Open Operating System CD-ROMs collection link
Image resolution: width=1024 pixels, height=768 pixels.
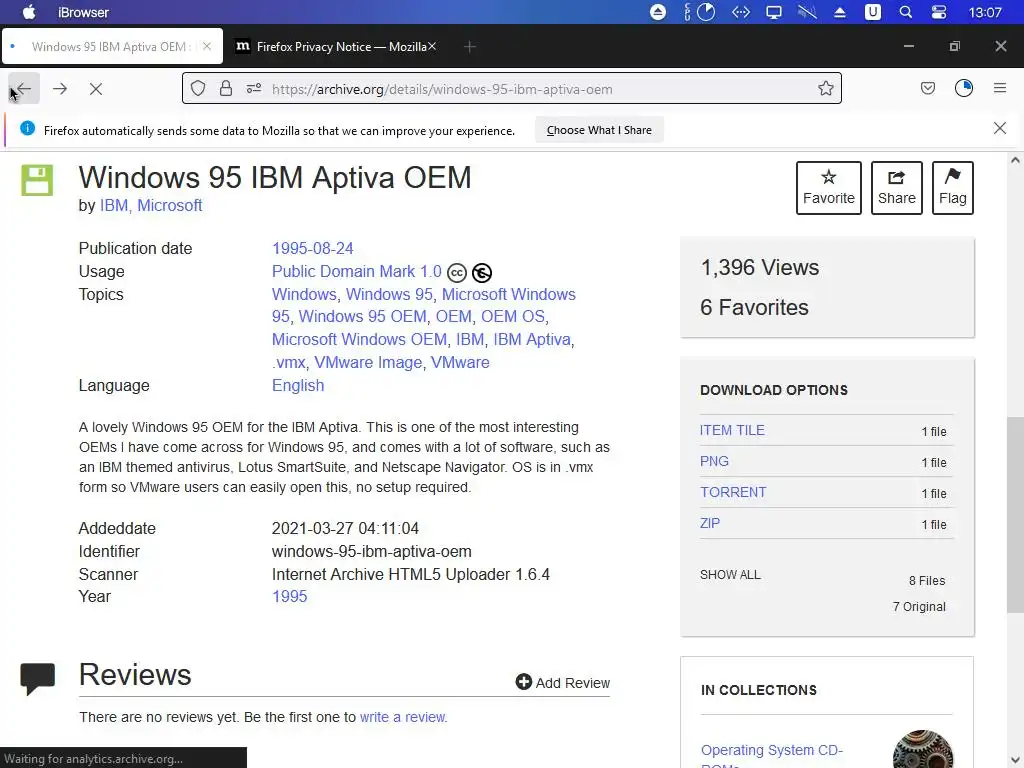pos(771,756)
